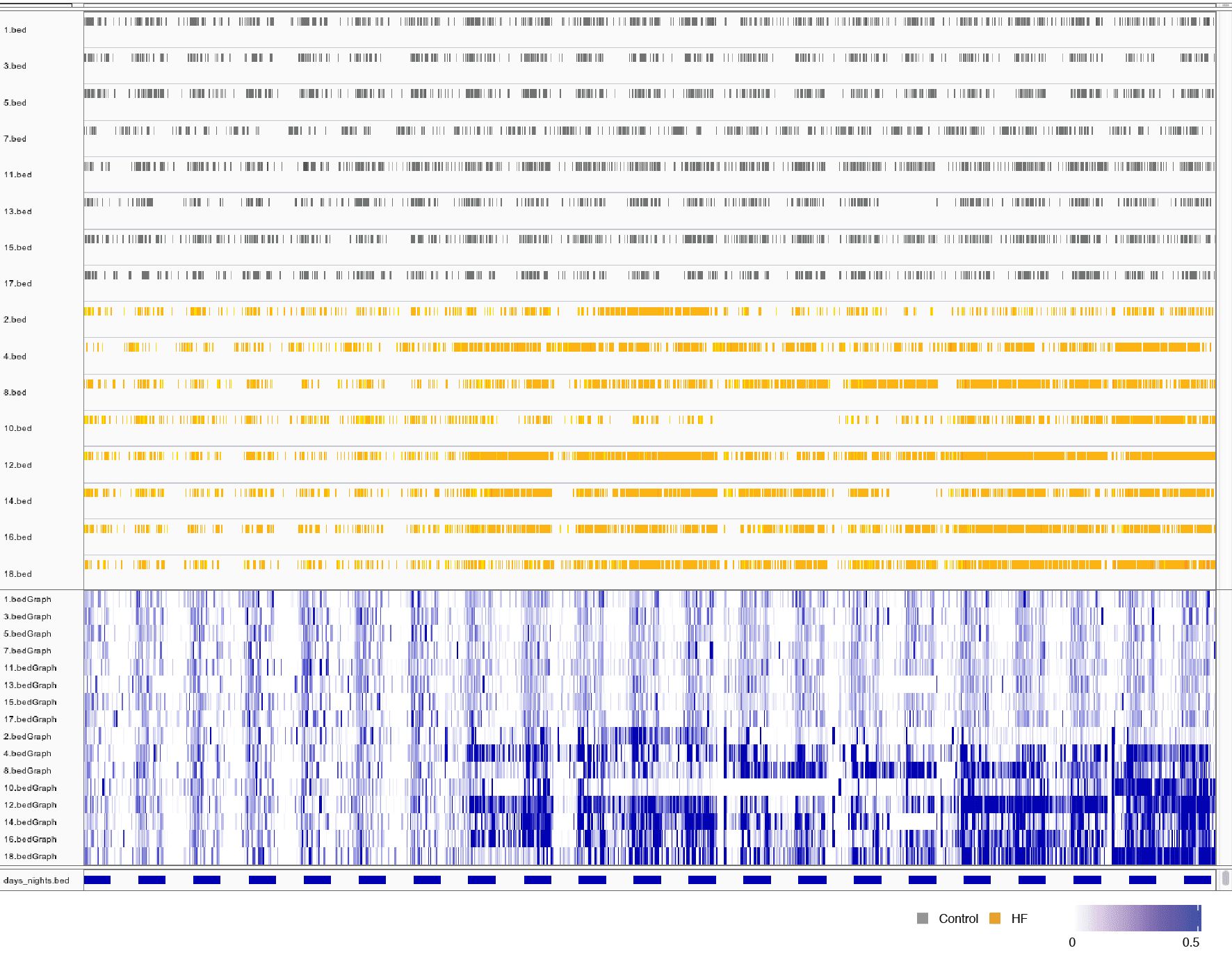
Task: Click the 0.5 scale maximum value
Action: tap(1191, 942)
